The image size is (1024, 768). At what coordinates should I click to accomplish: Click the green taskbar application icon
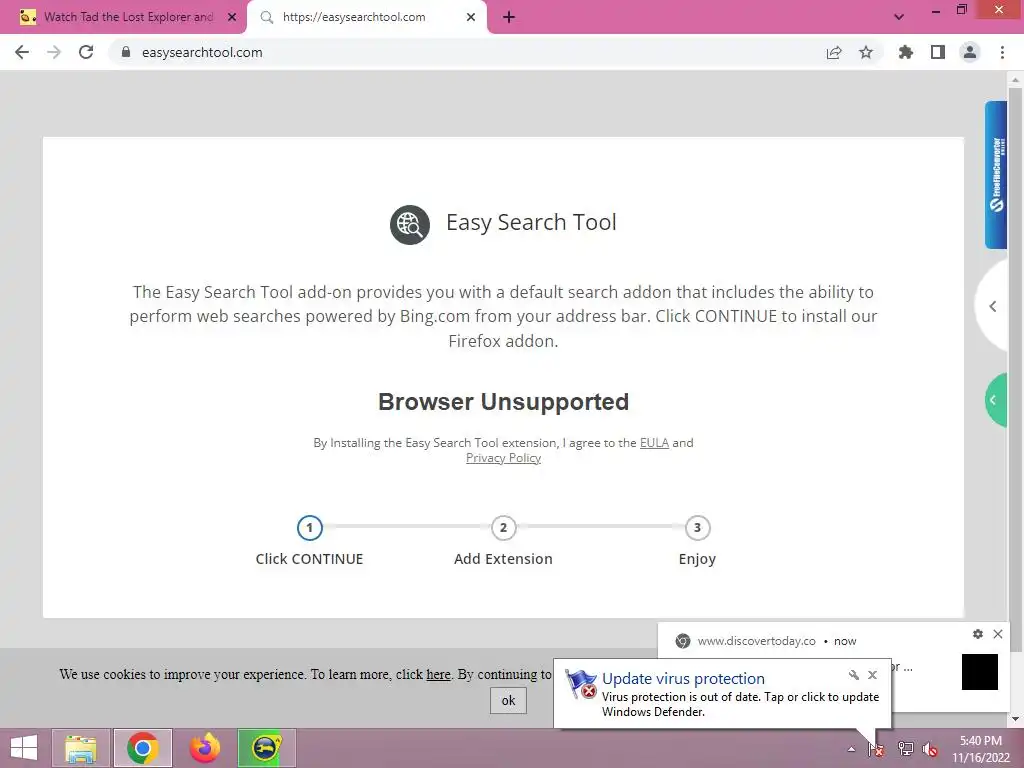click(x=266, y=748)
